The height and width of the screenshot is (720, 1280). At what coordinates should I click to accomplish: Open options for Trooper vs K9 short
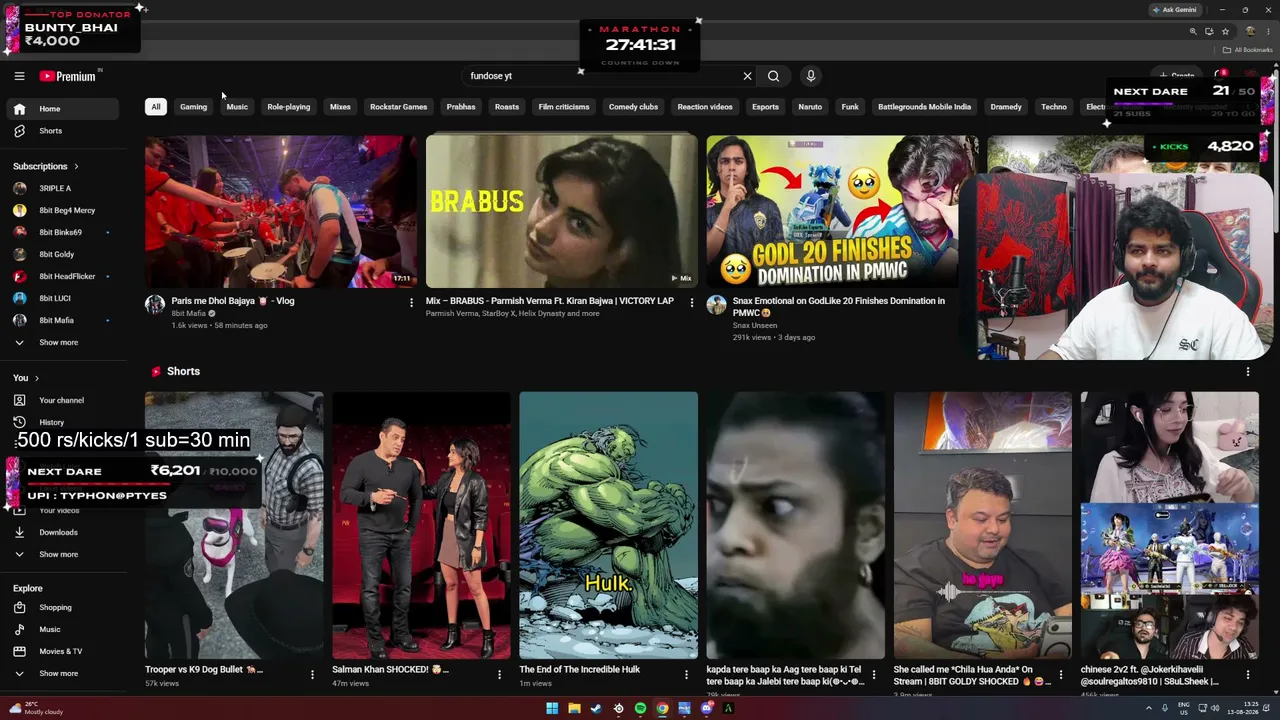click(x=312, y=675)
